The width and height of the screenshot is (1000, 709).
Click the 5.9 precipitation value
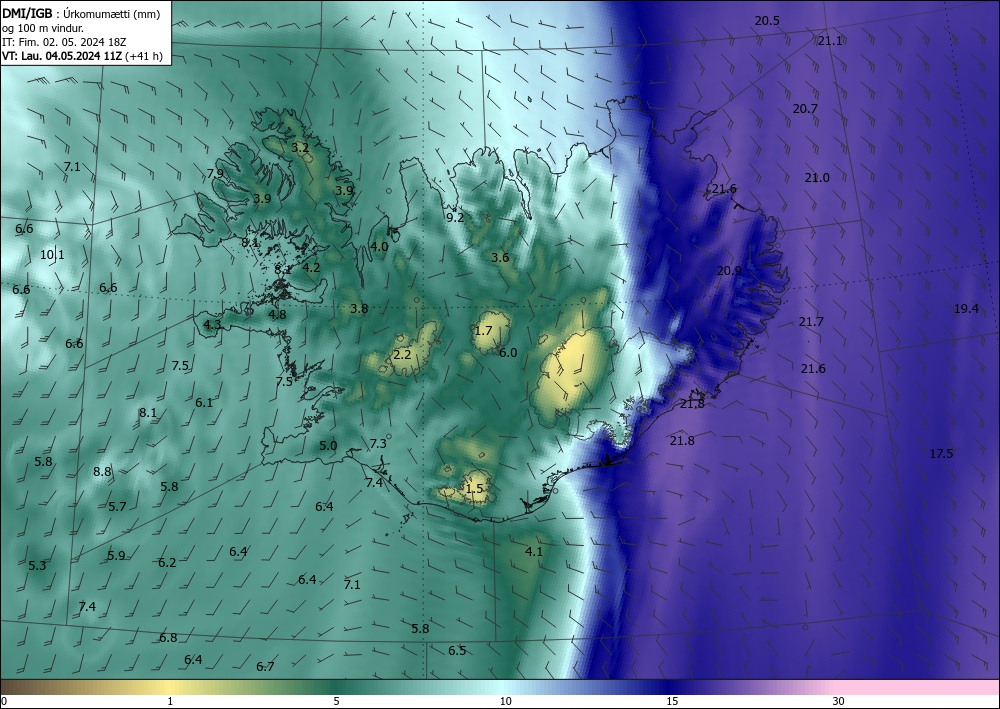point(116,555)
